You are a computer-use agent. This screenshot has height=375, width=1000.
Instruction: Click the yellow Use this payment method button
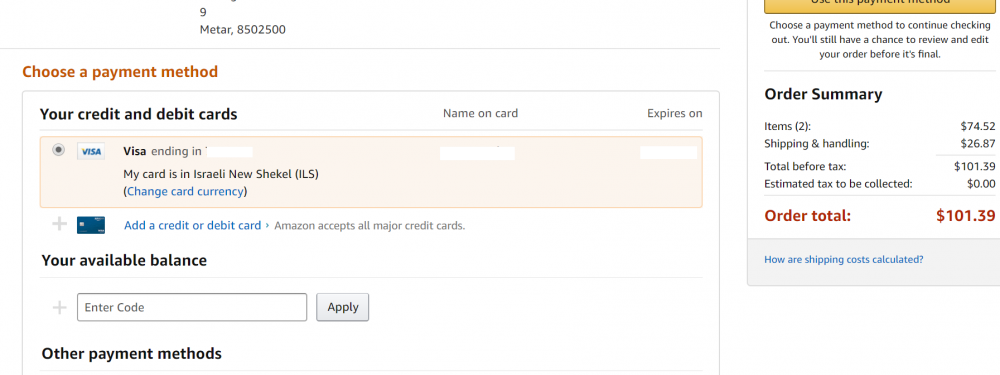[879, 5]
